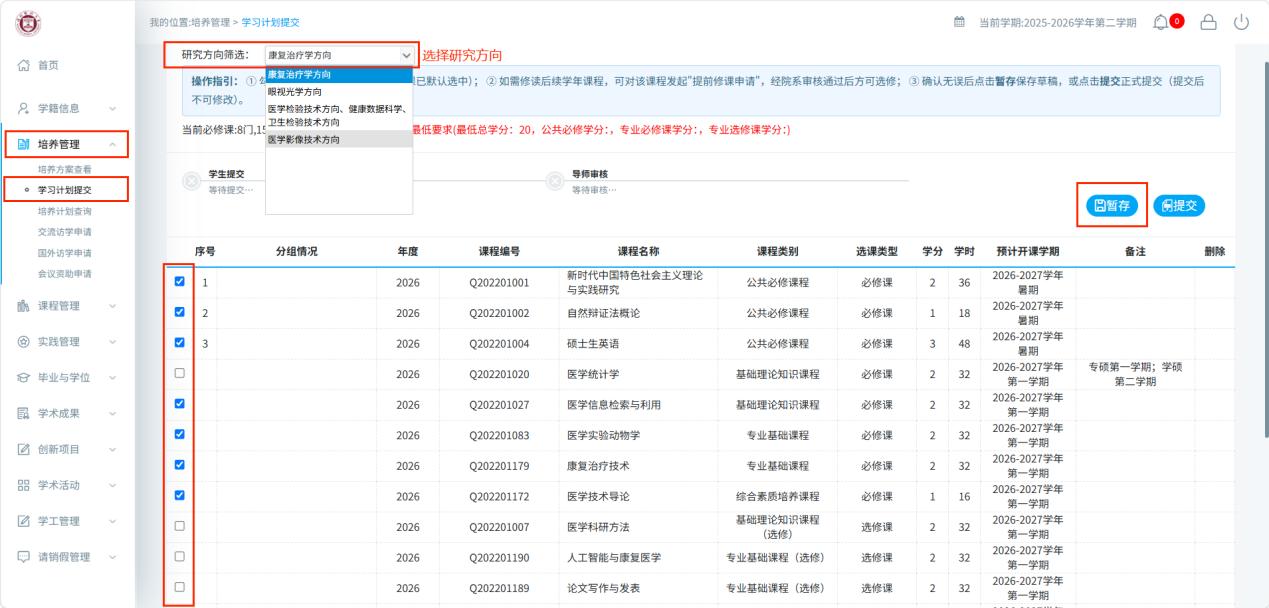The width and height of the screenshot is (1269, 608).
Task: Check the 论文写作与发表 checkbox
Action: coord(179,587)
